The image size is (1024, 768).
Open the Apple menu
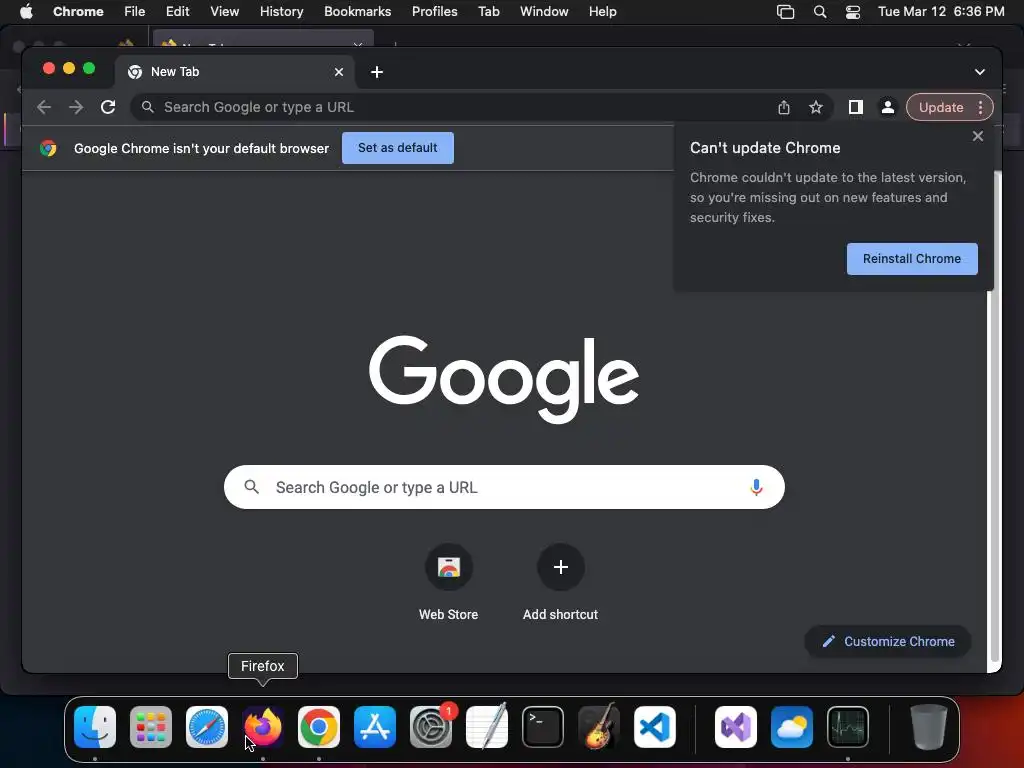26,11
